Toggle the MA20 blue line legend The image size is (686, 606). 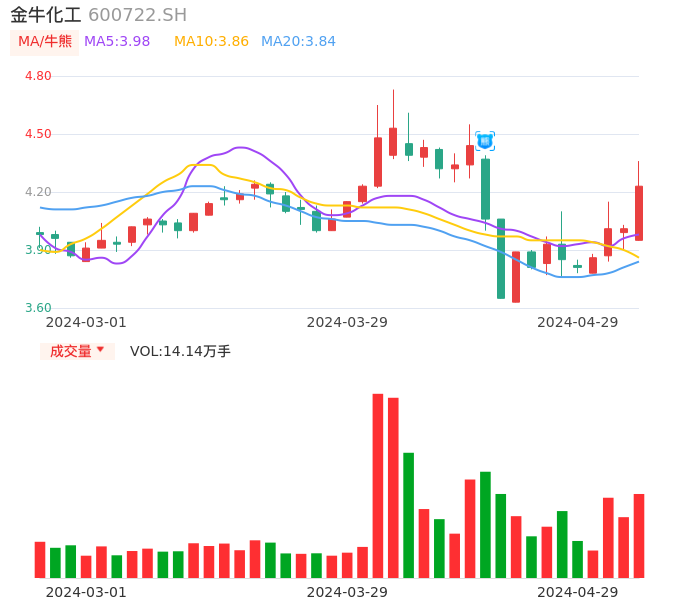point(298,42)
